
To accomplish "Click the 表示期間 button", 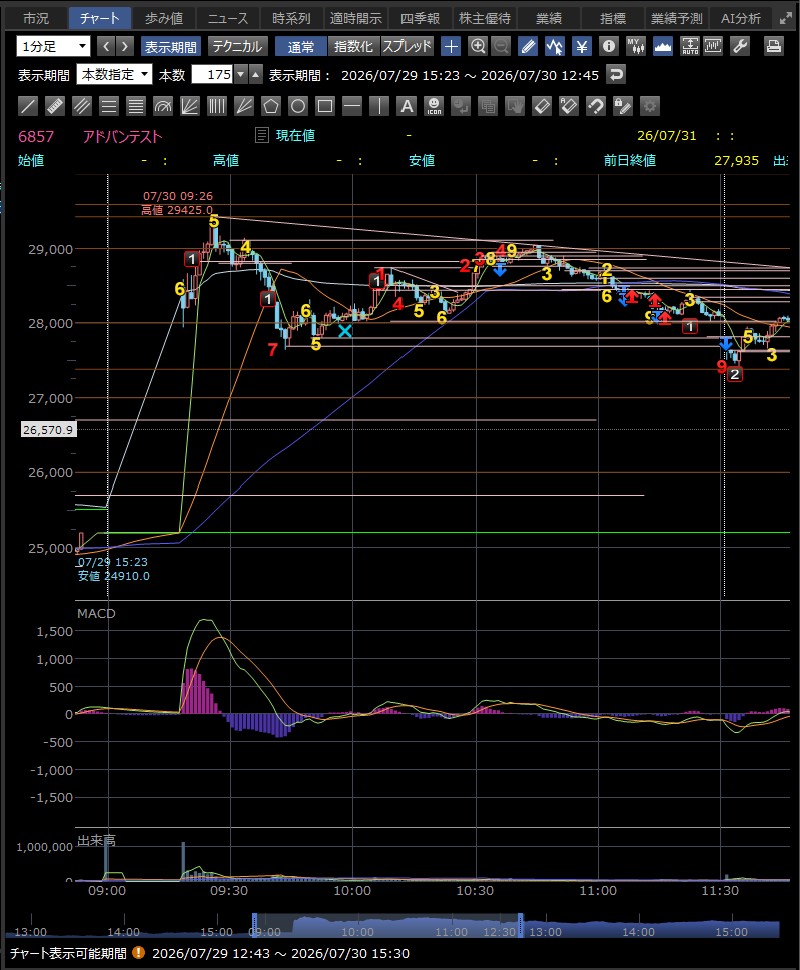I will (x=170, y=46).
